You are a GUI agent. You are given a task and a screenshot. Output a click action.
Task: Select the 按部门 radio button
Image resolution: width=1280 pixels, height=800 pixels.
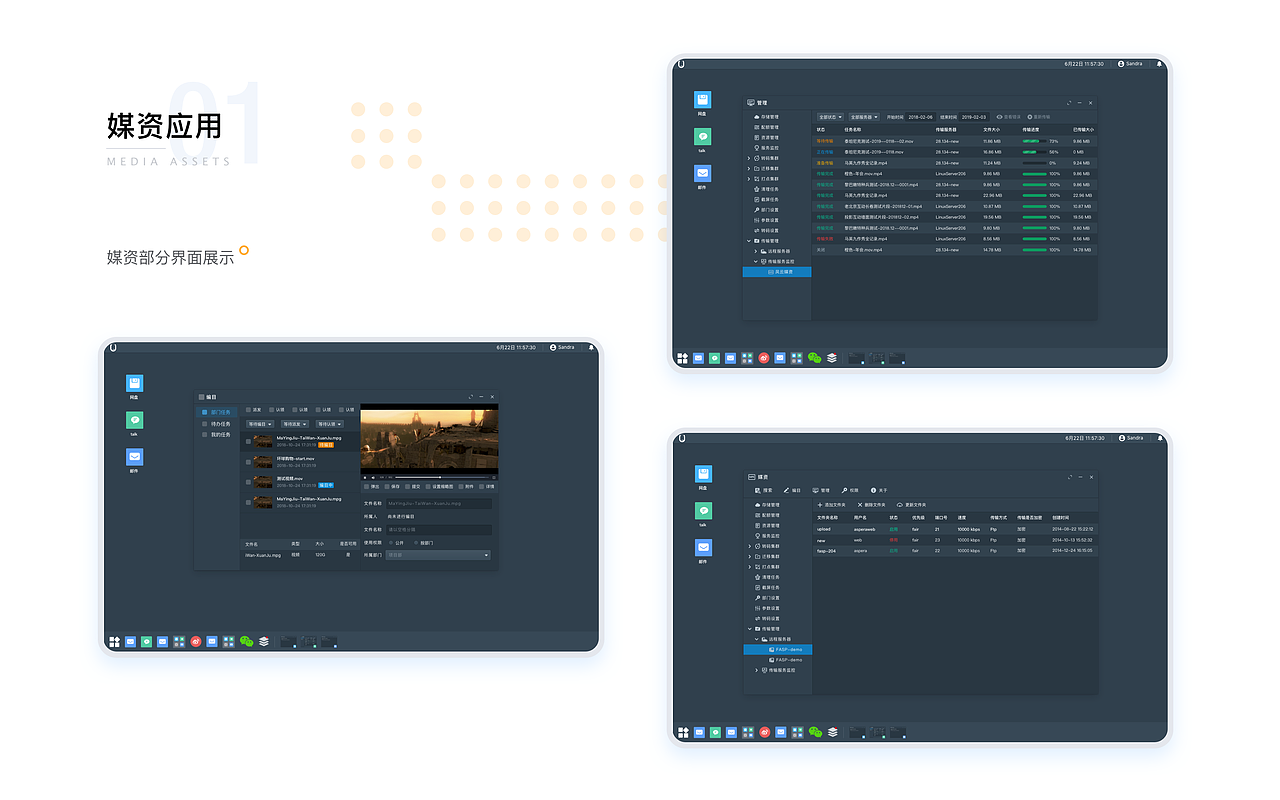[416, 543]
